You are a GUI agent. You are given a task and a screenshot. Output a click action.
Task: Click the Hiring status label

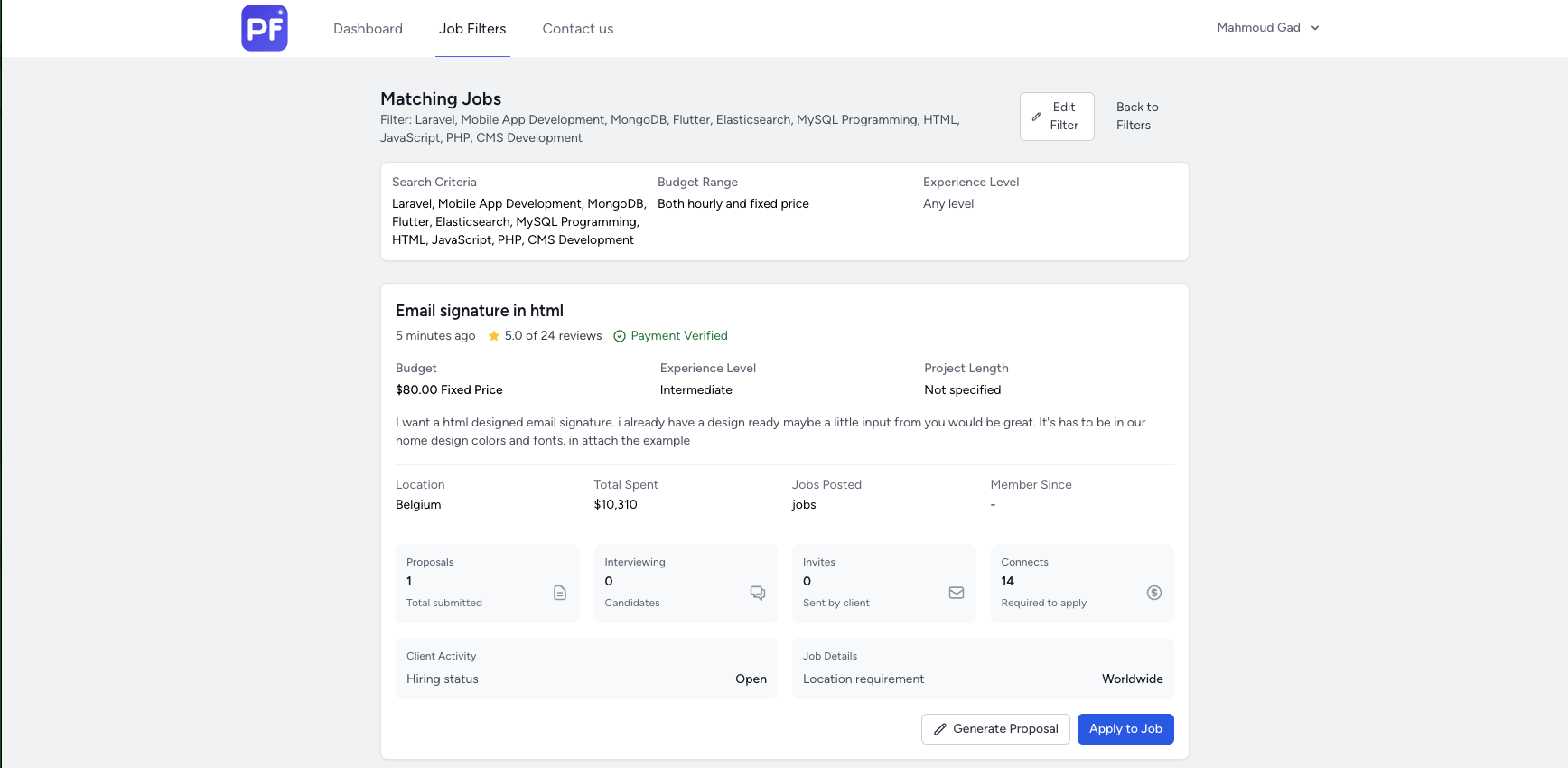click(x=443, y=679)
